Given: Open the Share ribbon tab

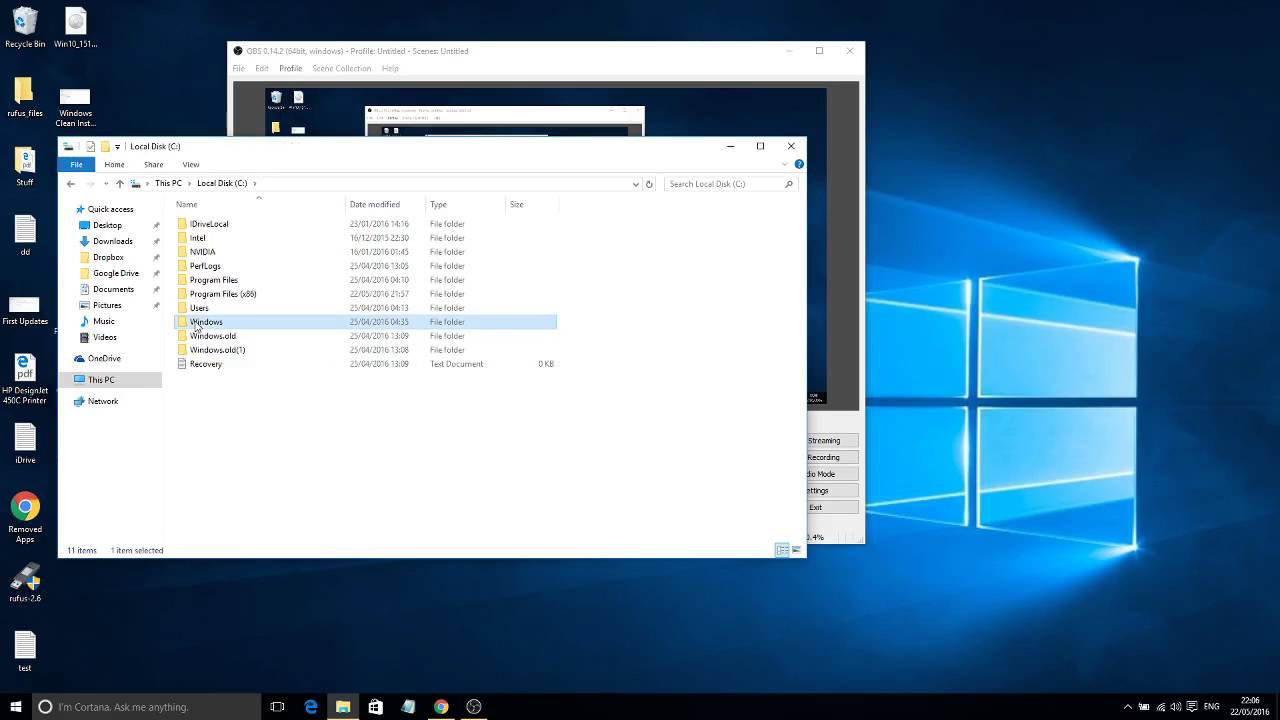Looking at the screenshot, I should click(x=153, y=164).
